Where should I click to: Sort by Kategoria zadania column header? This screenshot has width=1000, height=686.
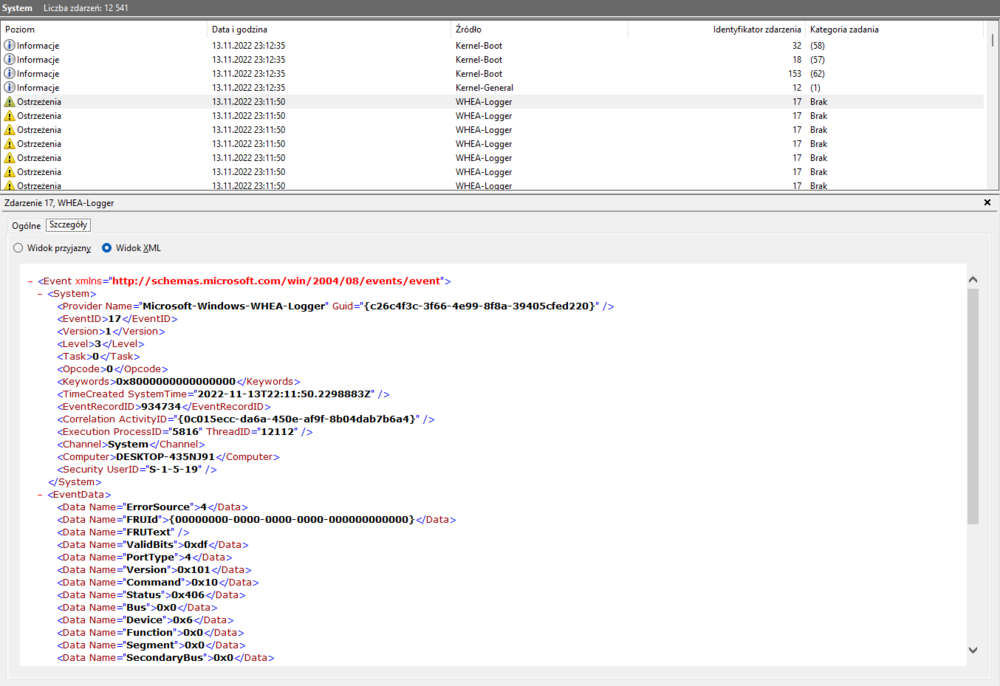click(895, 29)
